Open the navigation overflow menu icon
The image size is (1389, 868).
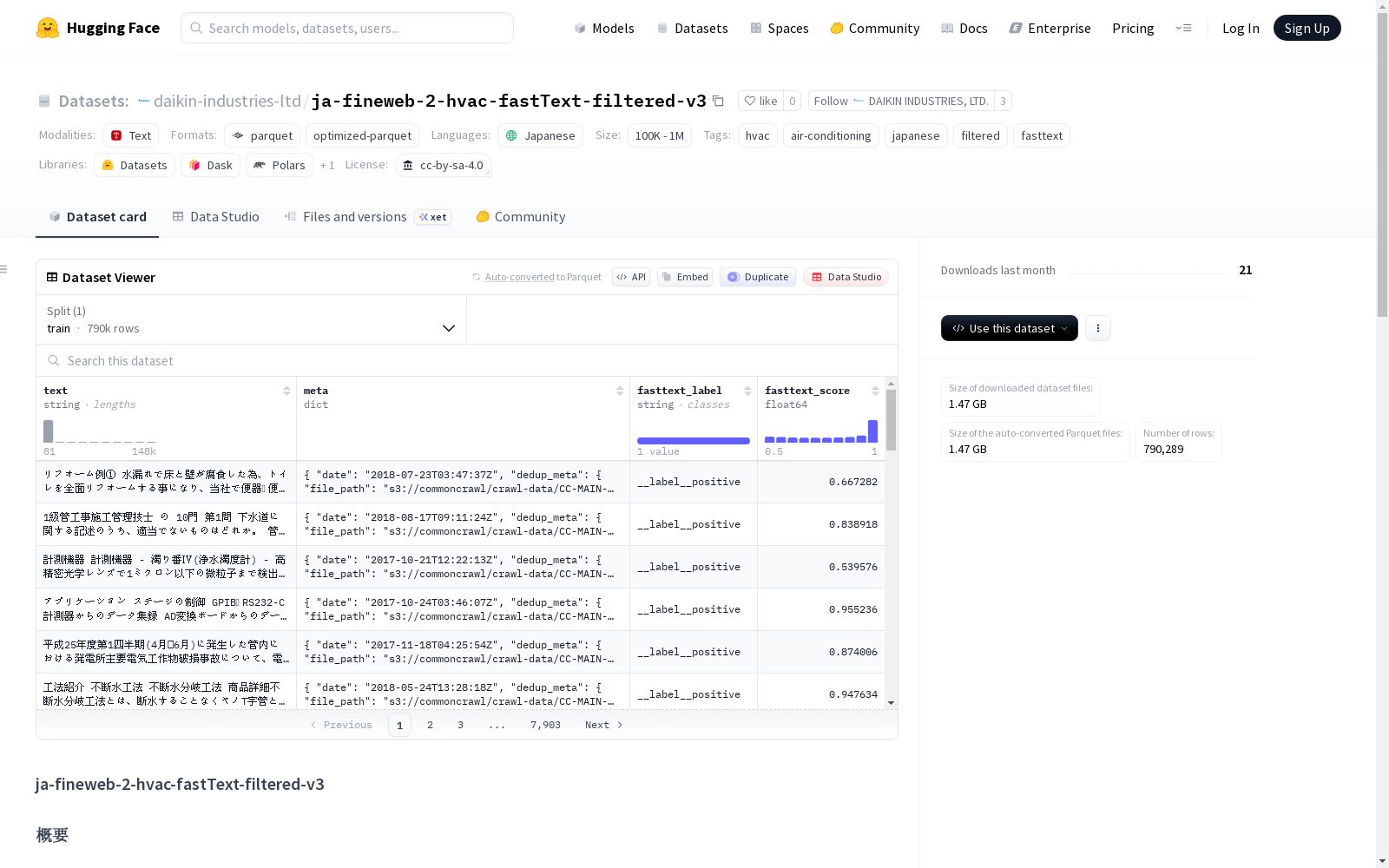pyautogui.click(x=1183, y=28)
